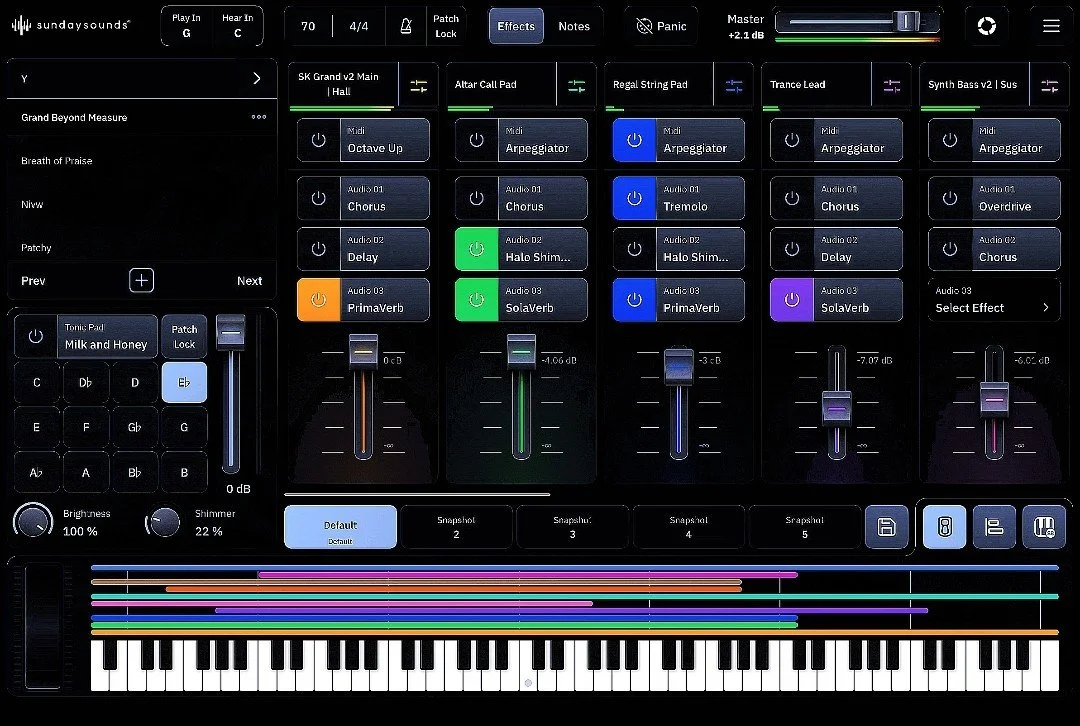Toggle power for SK Grand Octave Up

coord(319,140)
